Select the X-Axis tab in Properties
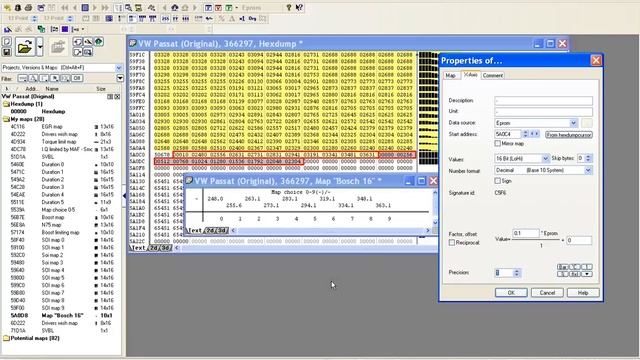The width and height of the screenshot is (640, 360). pyautogui.click(x=470, y=75)
